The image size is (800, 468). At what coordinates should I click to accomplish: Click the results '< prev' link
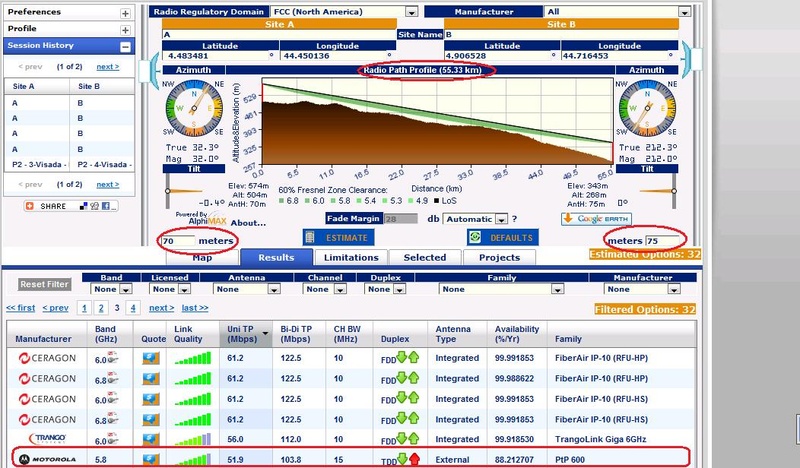point(55,308)
